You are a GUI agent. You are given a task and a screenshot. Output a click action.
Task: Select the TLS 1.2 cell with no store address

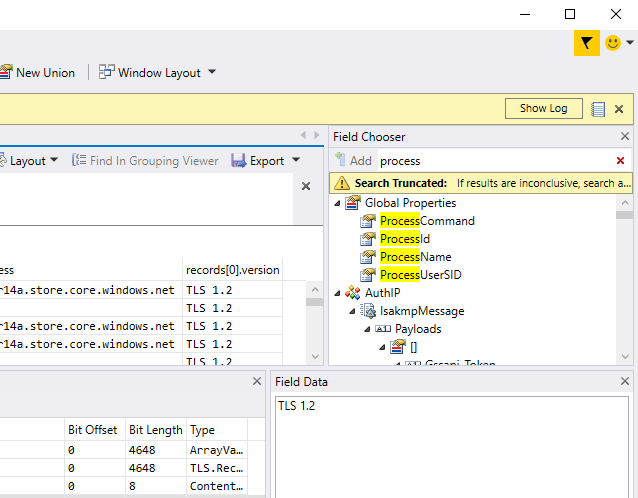point(232,308)
